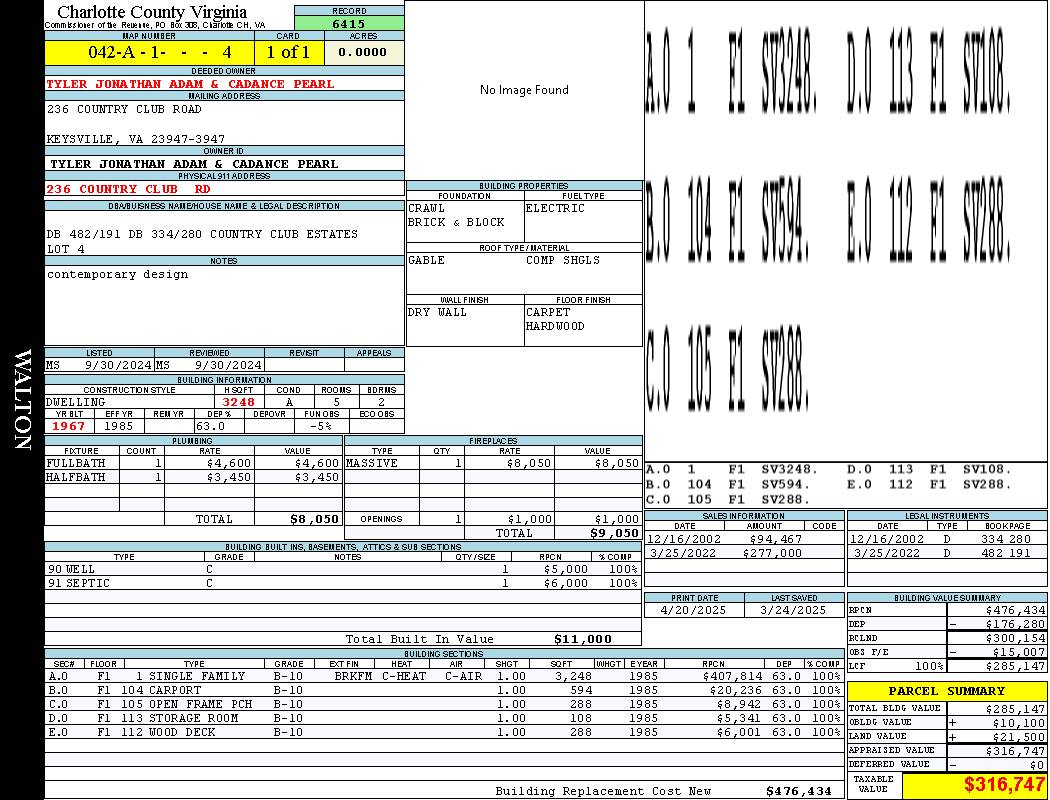Click the 'No Image Found' placeholder

(524, 90)
